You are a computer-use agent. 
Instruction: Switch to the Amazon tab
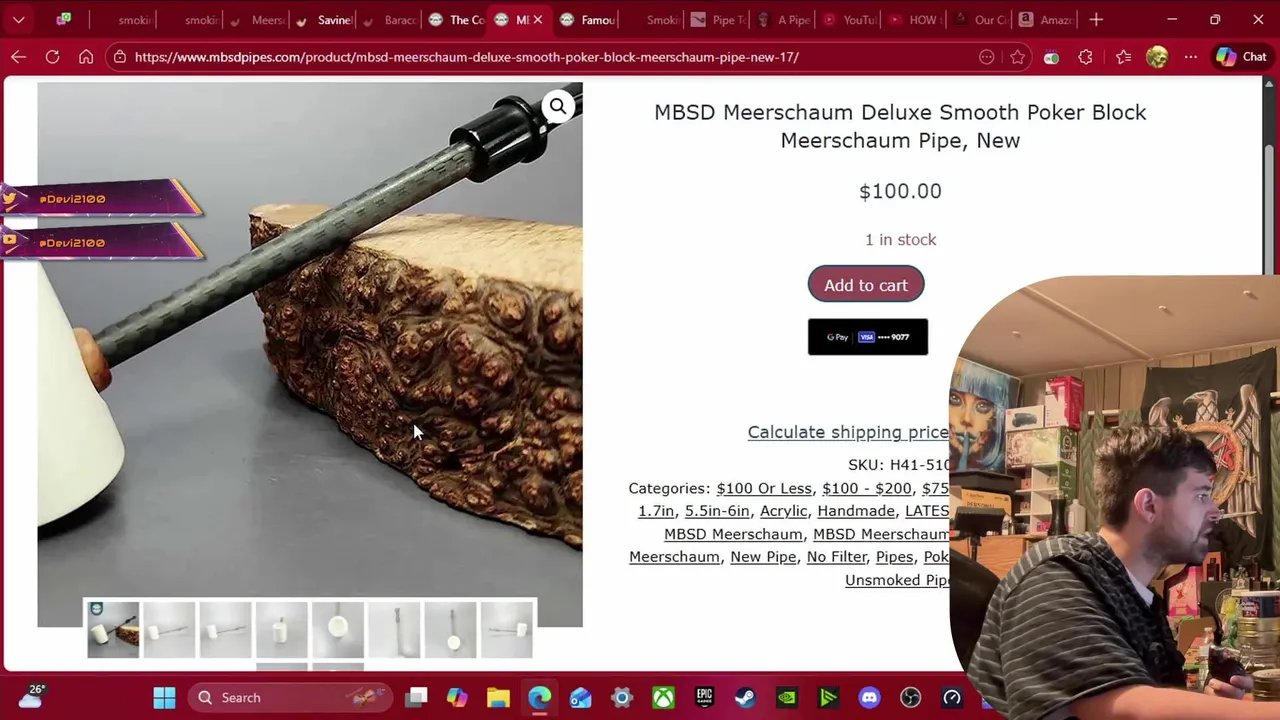(x=1045, y=20)
